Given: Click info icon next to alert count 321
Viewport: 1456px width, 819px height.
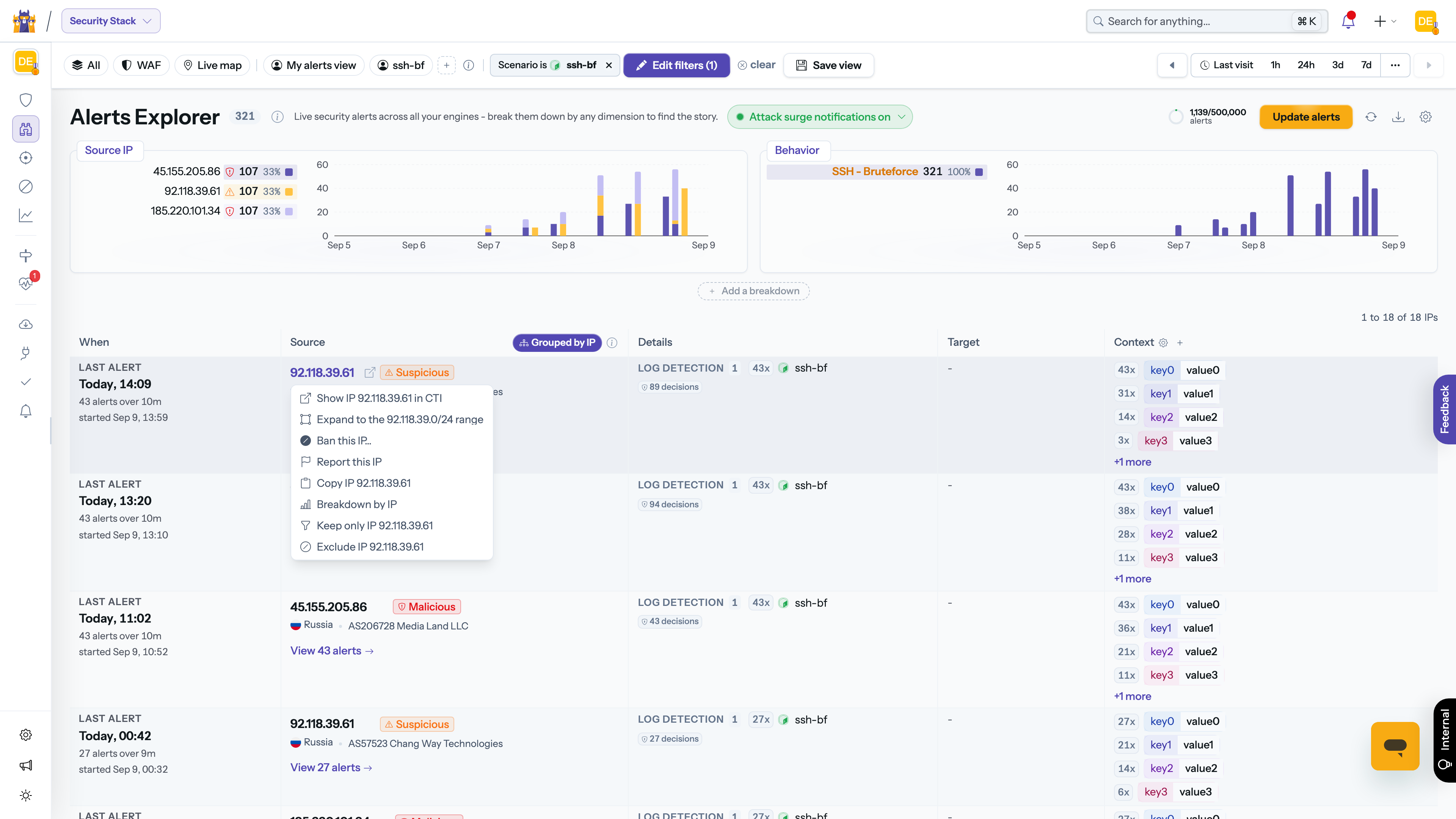Looking at the screenshot, I should tap(277, 116).
